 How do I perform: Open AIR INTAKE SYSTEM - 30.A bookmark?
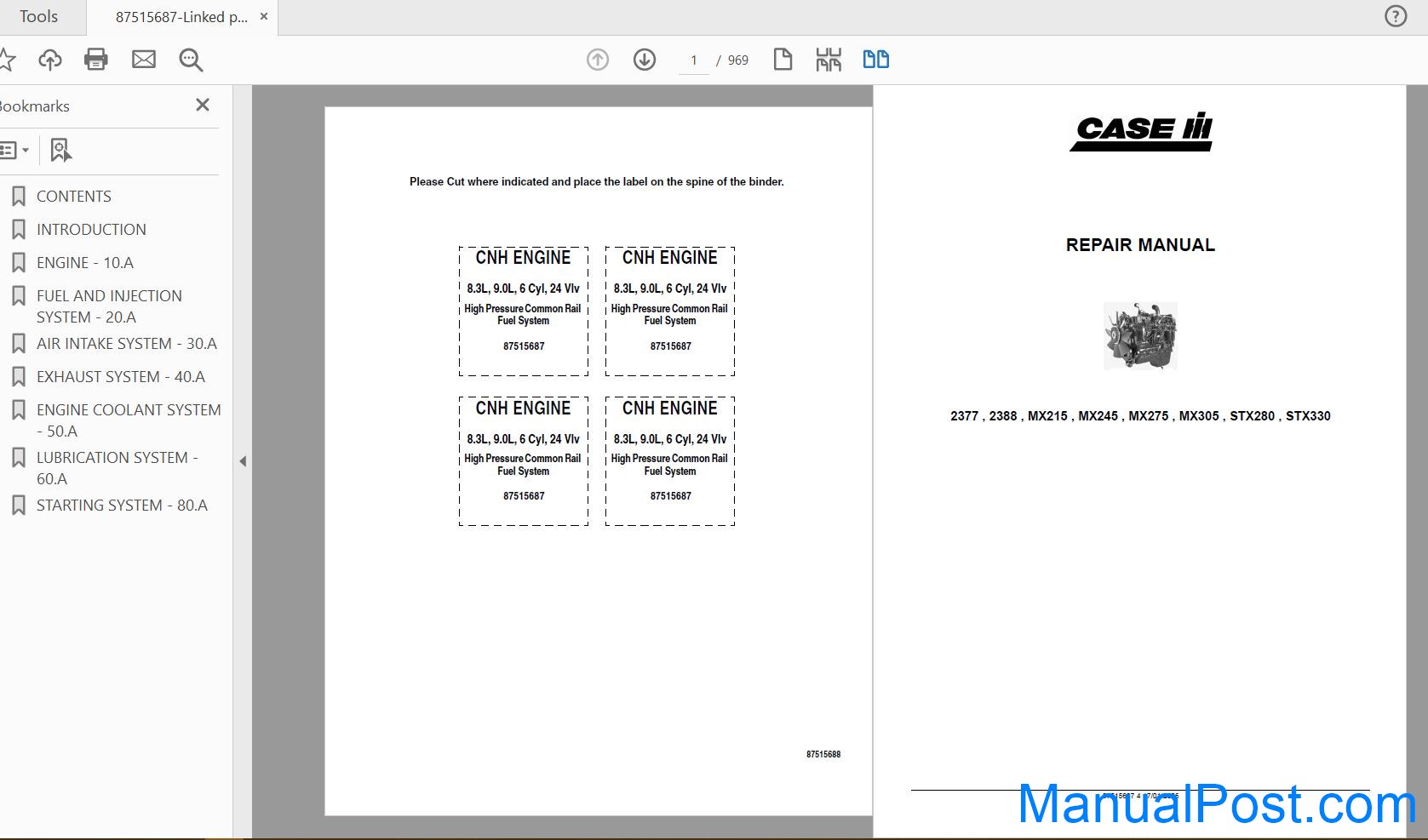127,344
